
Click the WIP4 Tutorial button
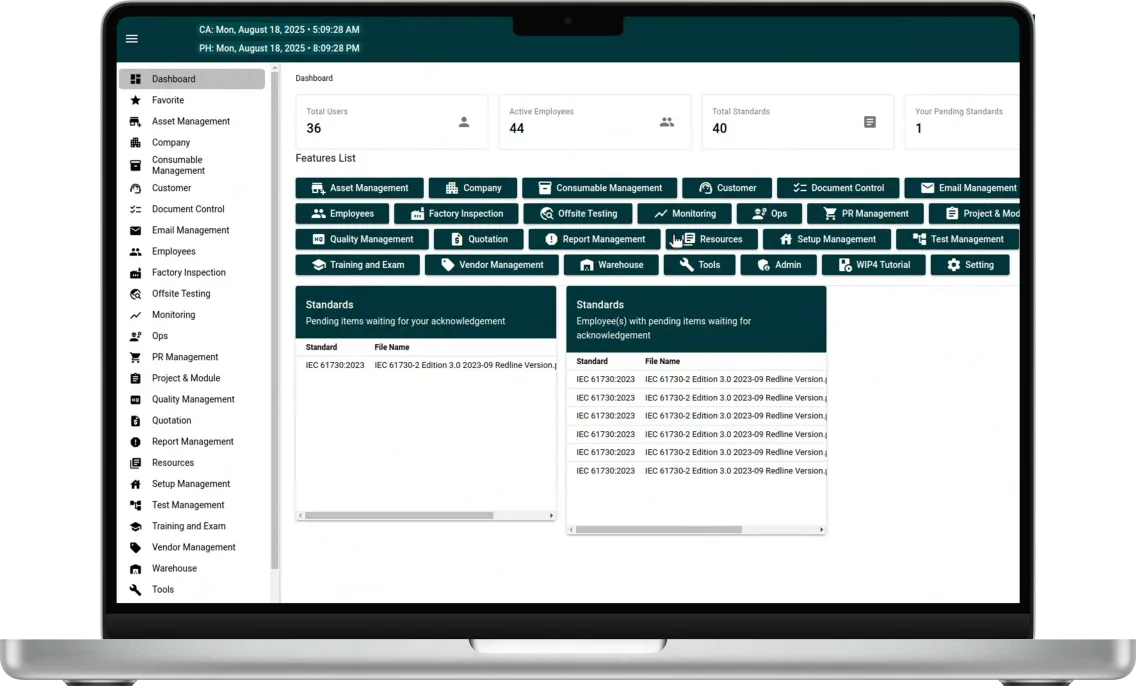click(x=873, y=265)
